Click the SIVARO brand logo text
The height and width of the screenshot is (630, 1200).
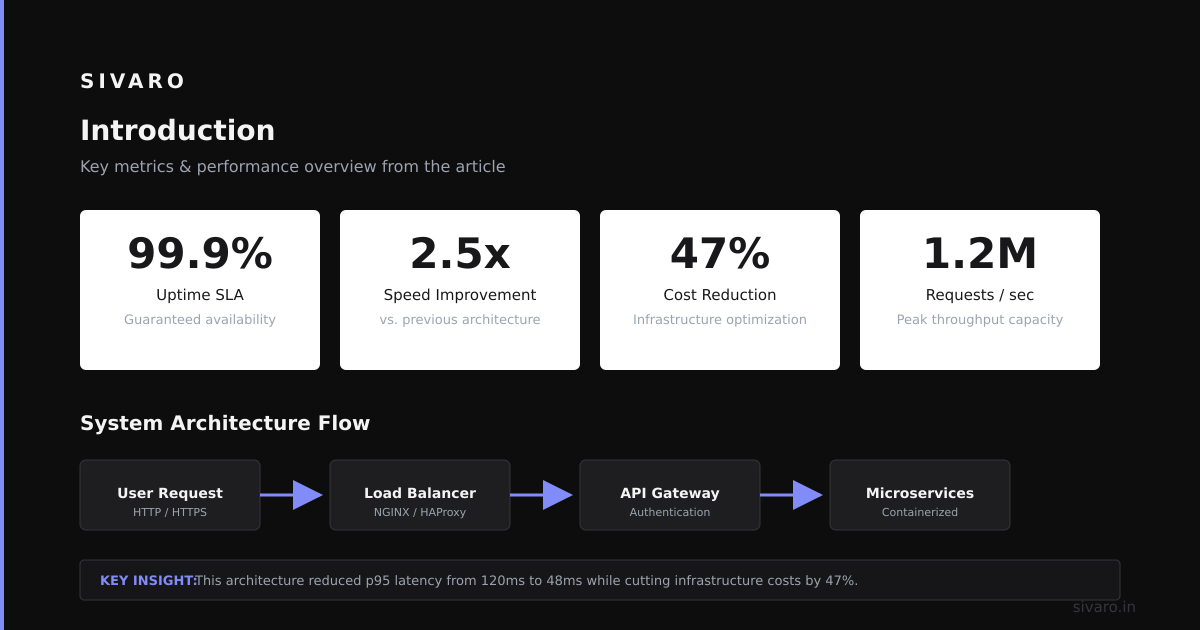click(x=133, y=81)
